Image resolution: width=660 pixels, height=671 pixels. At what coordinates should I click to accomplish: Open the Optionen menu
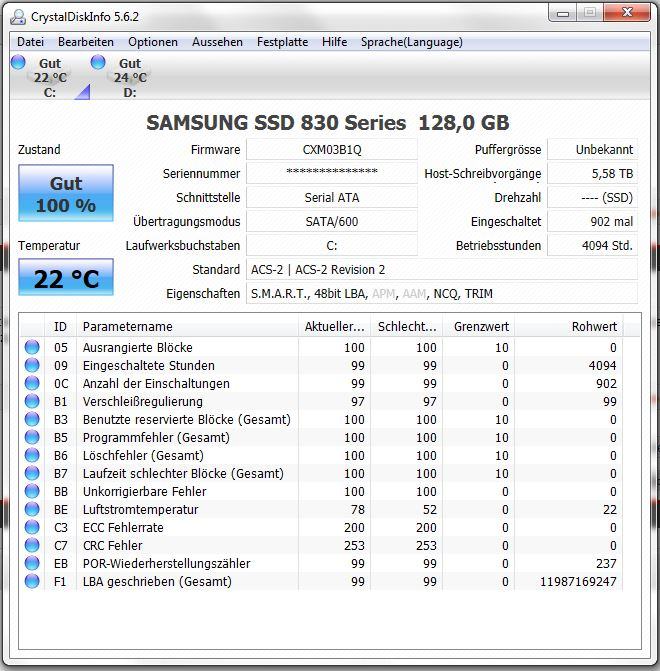click(x=153, y=42)
